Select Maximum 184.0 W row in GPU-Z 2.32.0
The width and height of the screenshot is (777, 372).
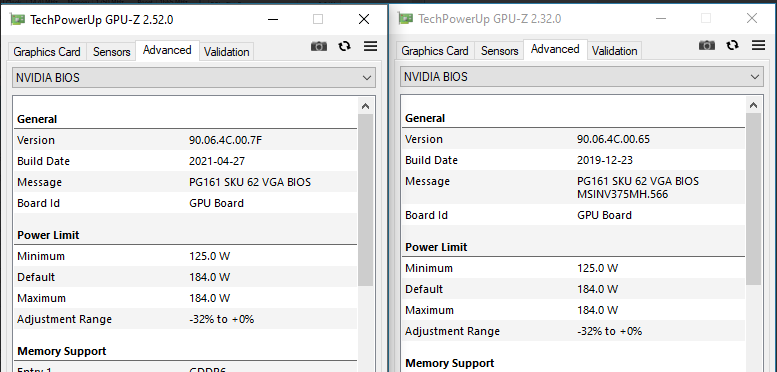(x=573, y=310)
